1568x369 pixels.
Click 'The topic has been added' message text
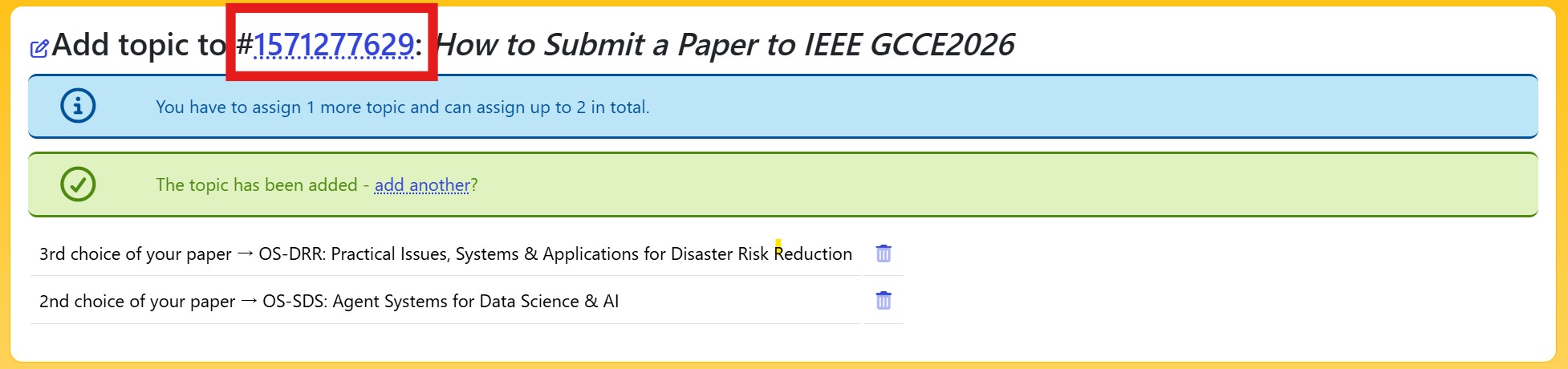click(x=256, y=185)
